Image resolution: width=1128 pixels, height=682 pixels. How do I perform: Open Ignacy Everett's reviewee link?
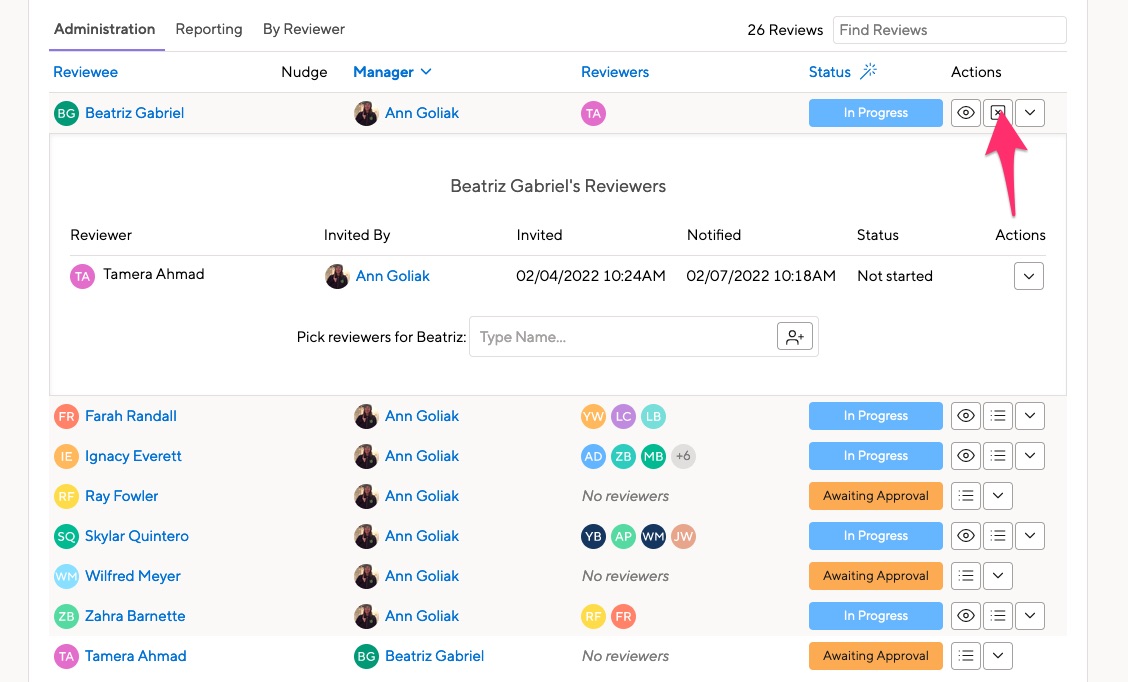tap(133, 456)
